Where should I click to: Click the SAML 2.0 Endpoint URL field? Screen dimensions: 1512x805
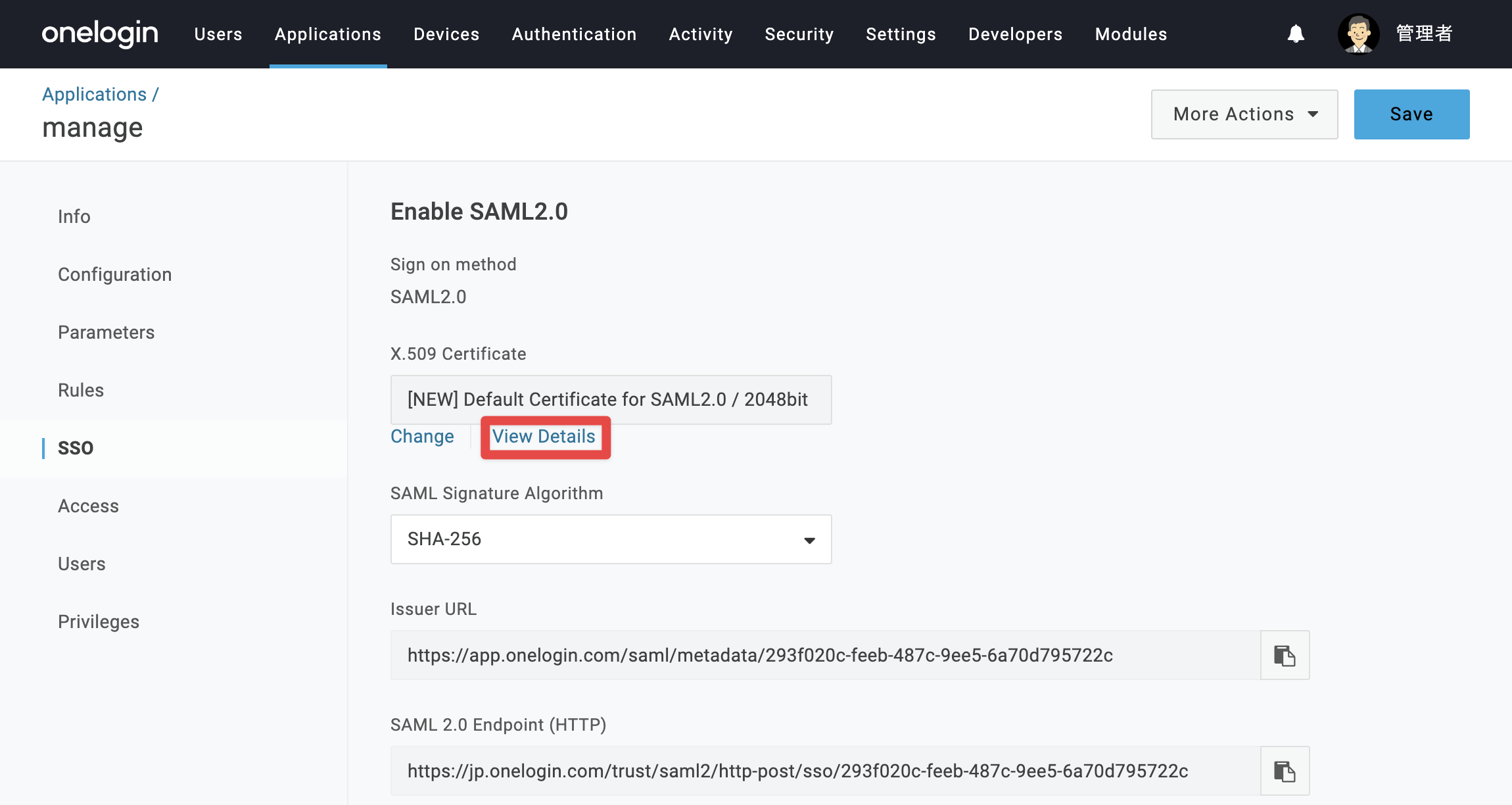[x=826, y=771]
